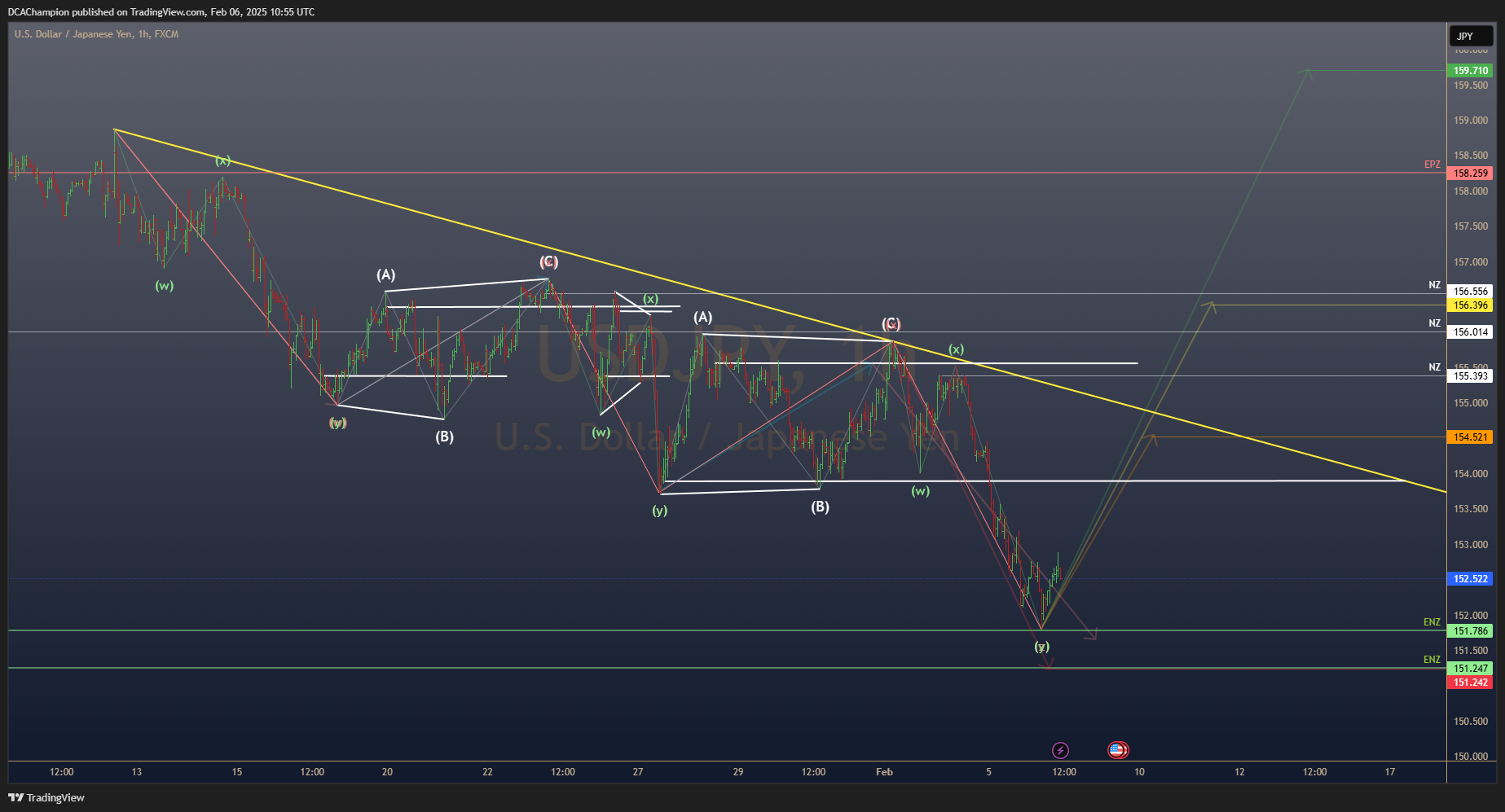Click the NZ label beside 156.014
1505x812 pixels.
point(1434,323)
